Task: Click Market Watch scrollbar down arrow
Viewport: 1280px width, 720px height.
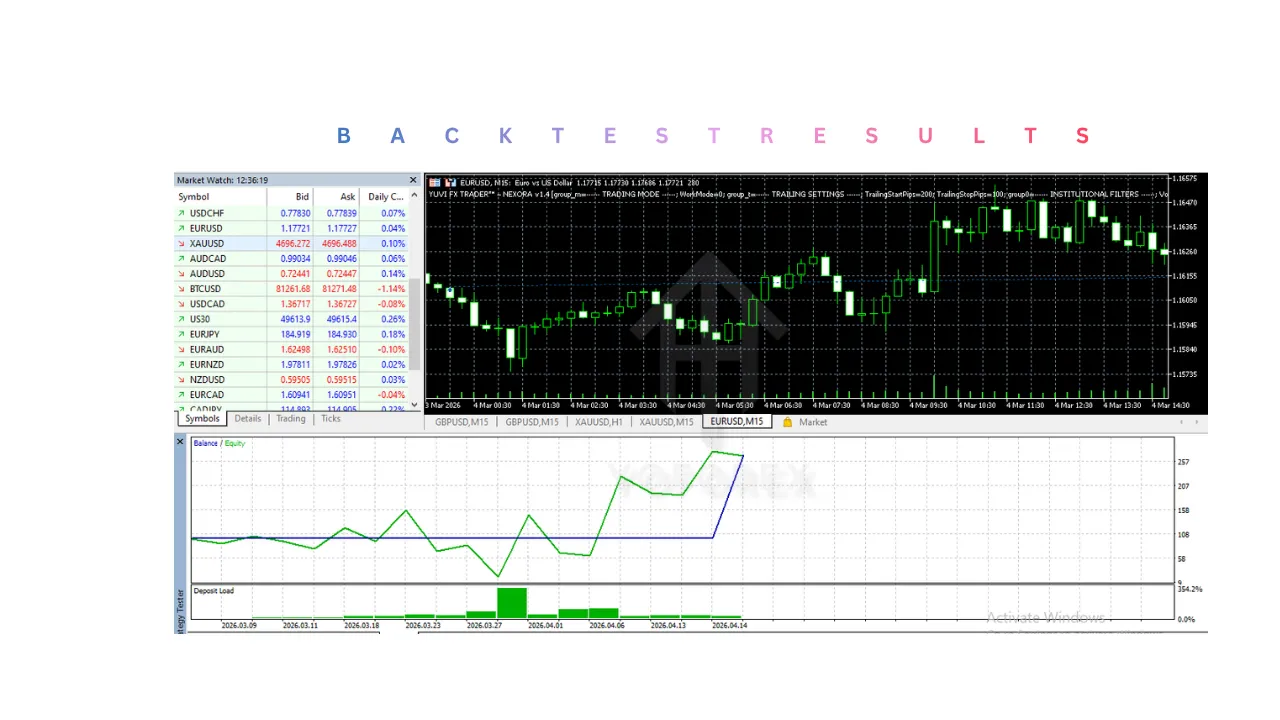Action: click(x=414, y=405)
